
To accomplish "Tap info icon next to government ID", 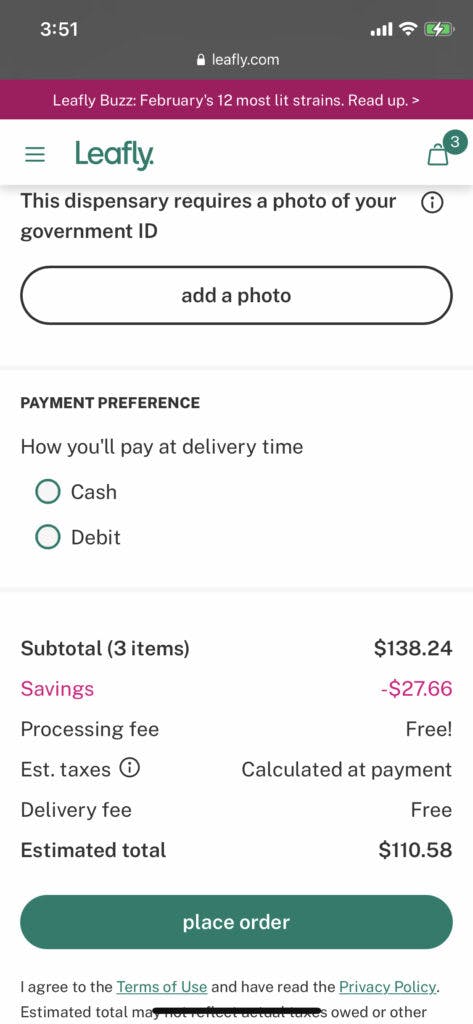I will 432,204.
